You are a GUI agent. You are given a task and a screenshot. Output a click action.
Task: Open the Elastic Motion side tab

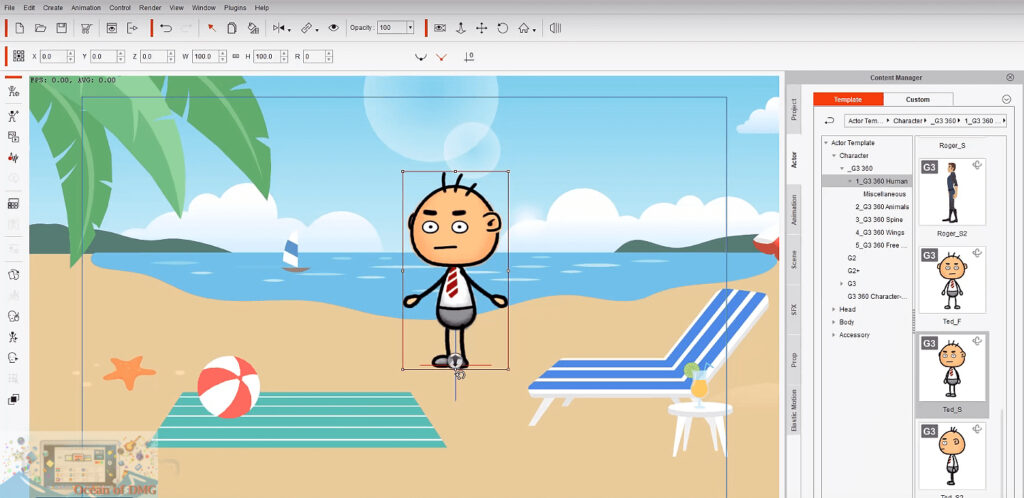794,411
